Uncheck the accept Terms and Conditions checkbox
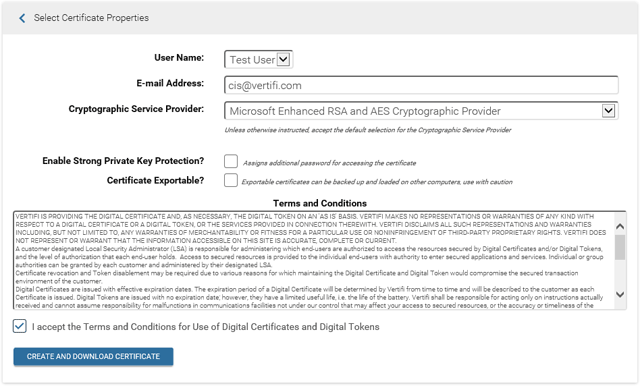Viewport: 640px width, 386px height. point(20,326)
